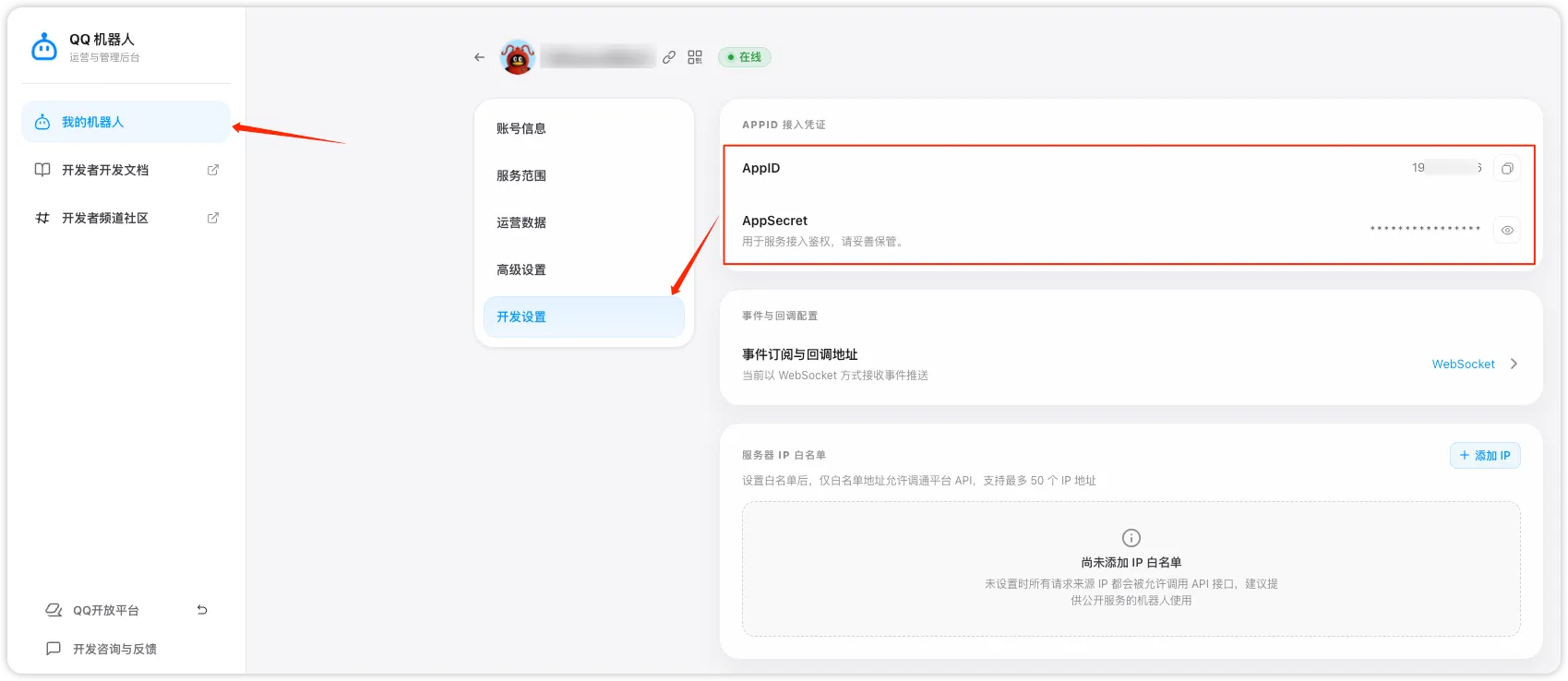Click the QQ开放平台 icon

click(x=54, y=610)
